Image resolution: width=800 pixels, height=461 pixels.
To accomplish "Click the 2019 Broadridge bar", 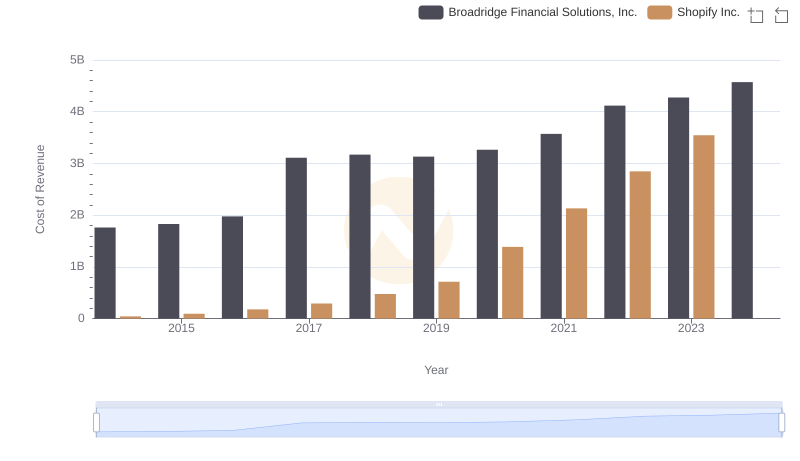I will coord(423,238).
